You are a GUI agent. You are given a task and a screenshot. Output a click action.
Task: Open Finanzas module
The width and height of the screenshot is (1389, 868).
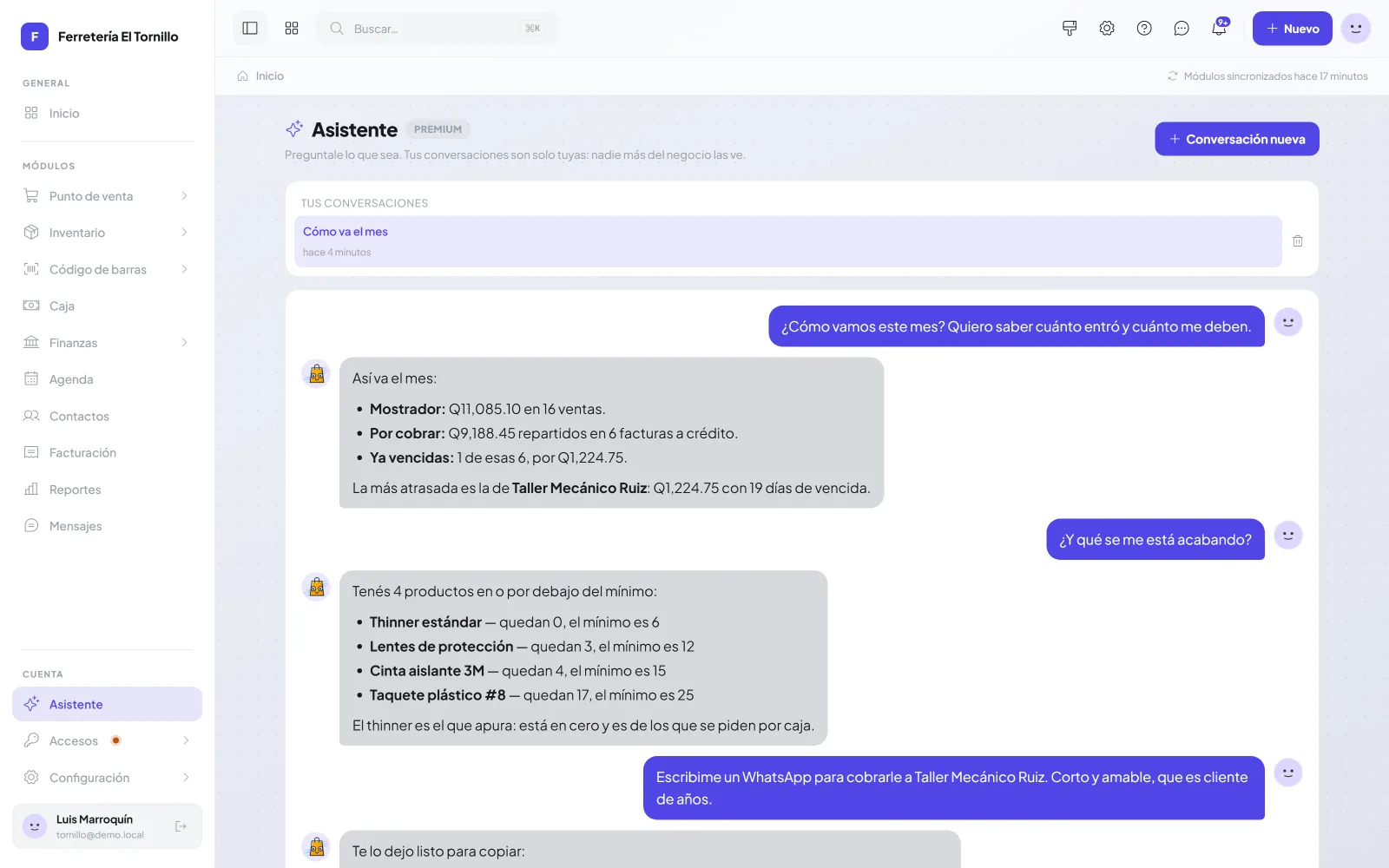[108, 343]
